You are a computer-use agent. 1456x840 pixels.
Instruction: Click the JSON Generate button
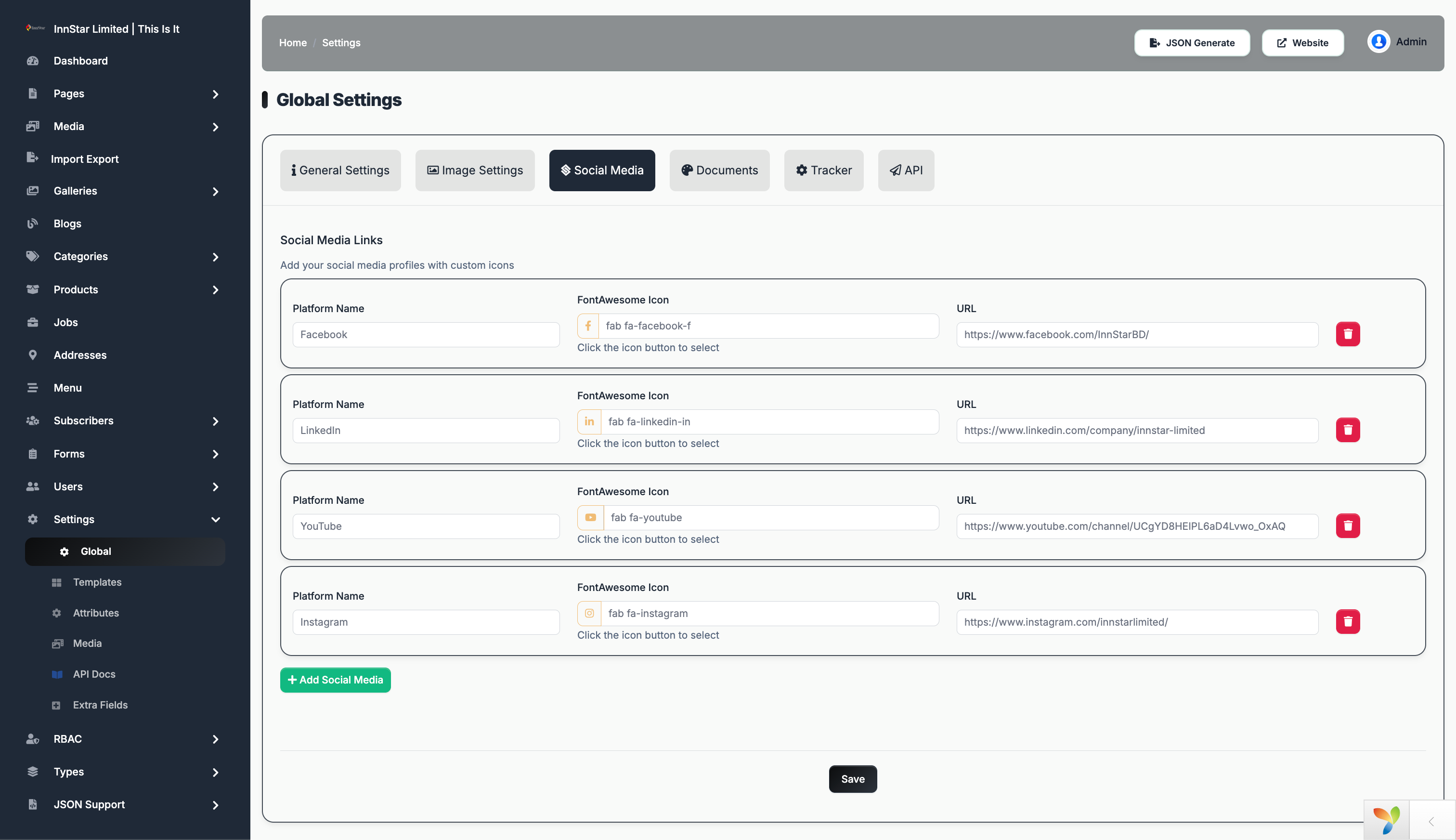coord(1192,43)
